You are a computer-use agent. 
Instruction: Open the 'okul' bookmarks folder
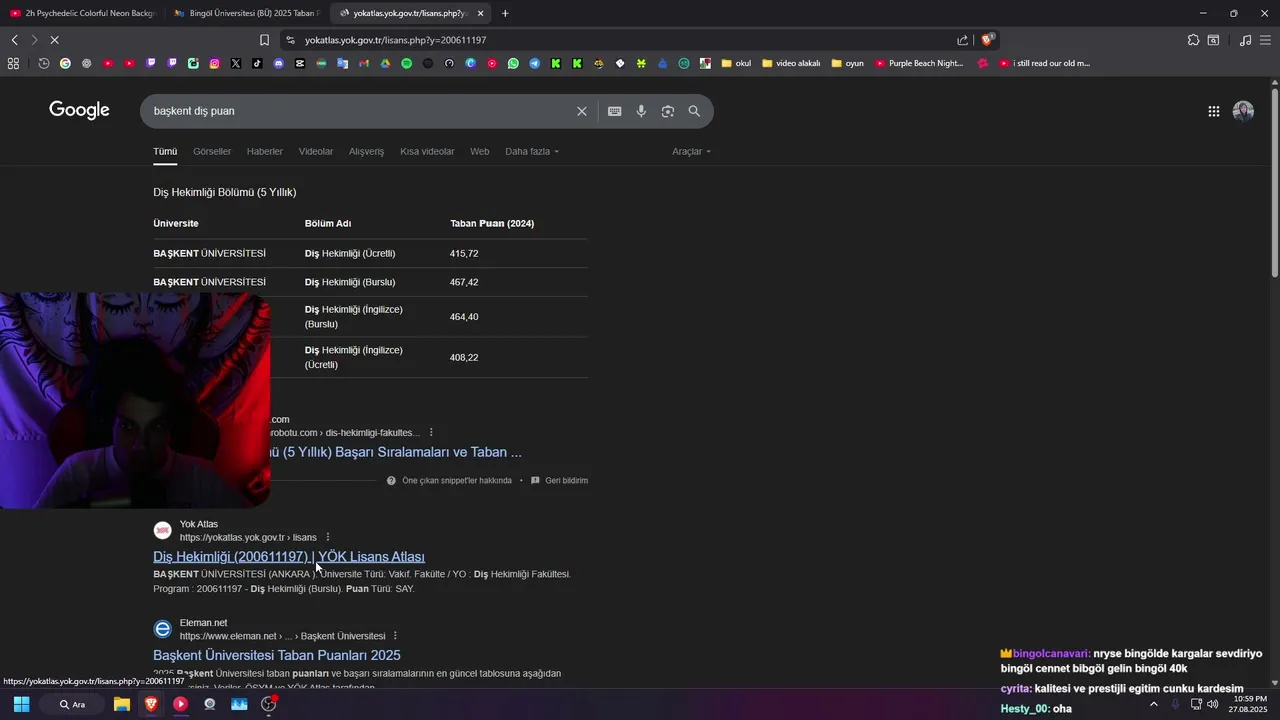pos(735,63)
